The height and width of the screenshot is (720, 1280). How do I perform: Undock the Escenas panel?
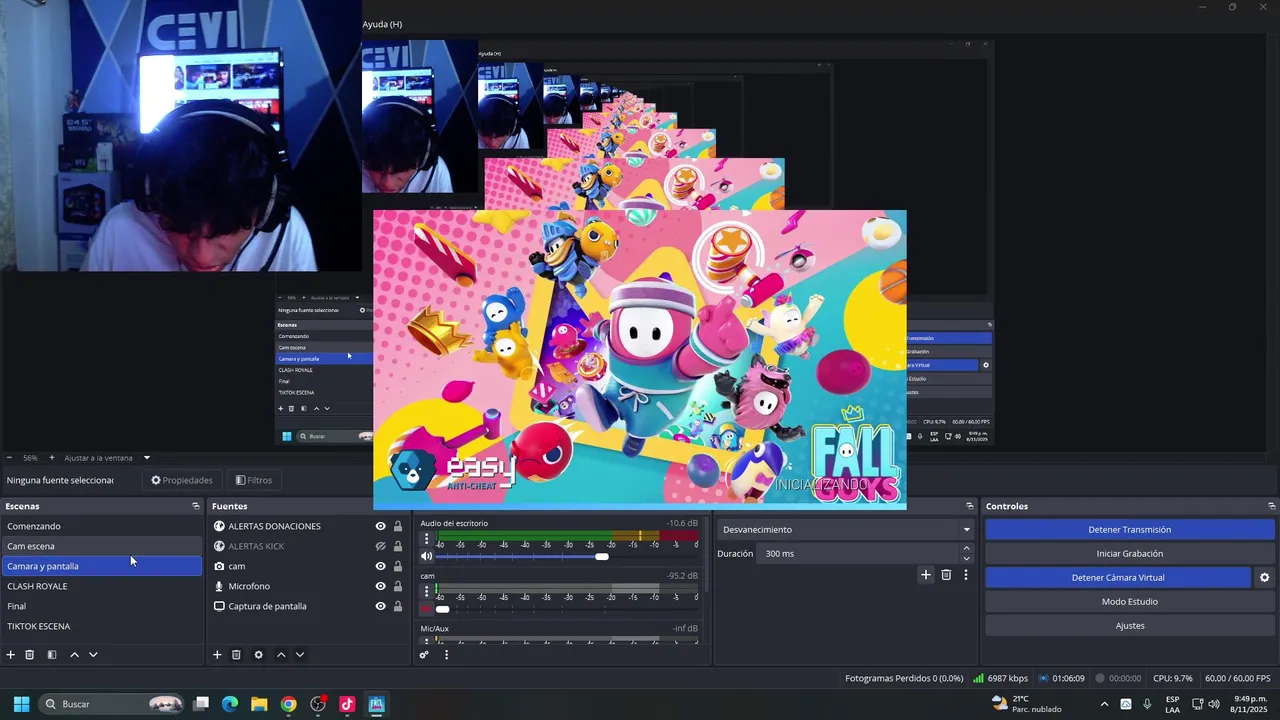click(196, 506)
